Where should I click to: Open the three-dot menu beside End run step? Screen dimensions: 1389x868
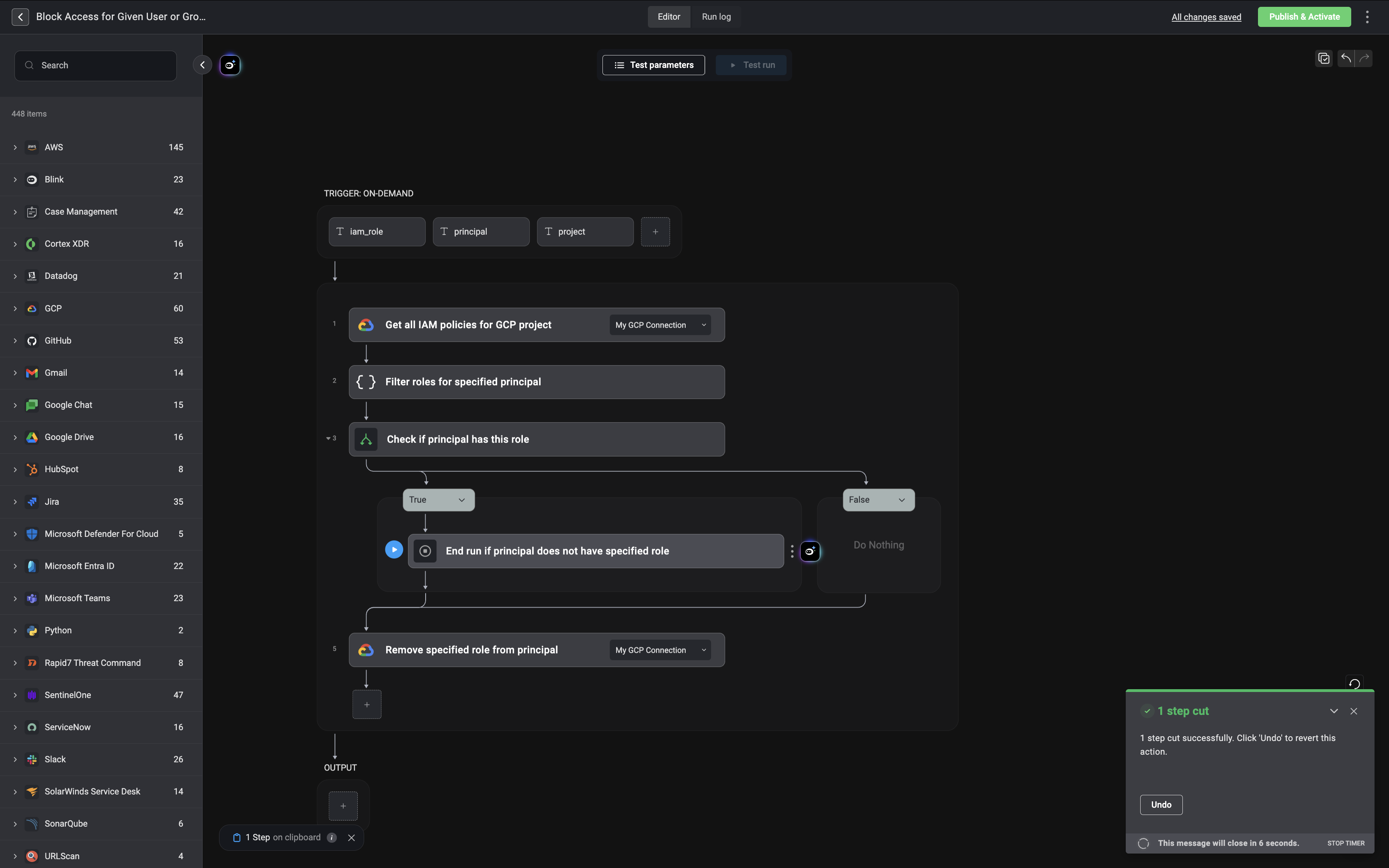792,551
